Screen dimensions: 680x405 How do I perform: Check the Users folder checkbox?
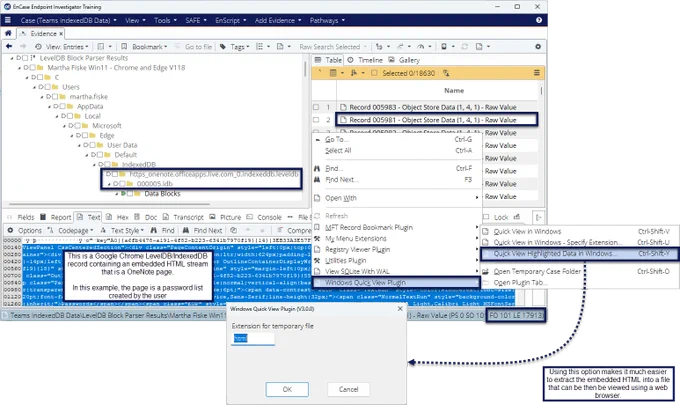(48, 87)
